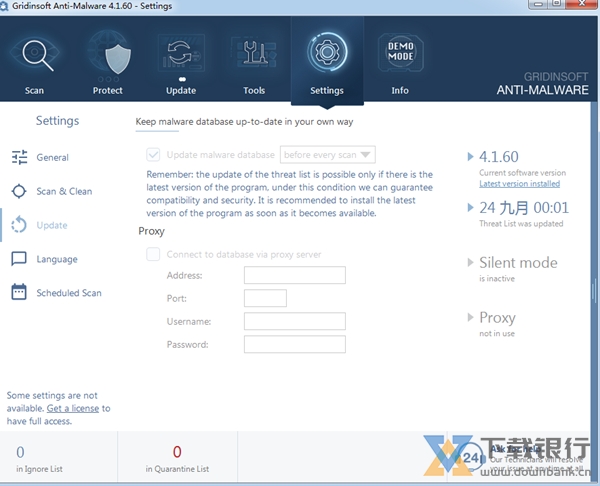Viewport: 600px width, 486px height.
Task: Select Scheduled Scan settings section
Action: click(x=69, y=293)
